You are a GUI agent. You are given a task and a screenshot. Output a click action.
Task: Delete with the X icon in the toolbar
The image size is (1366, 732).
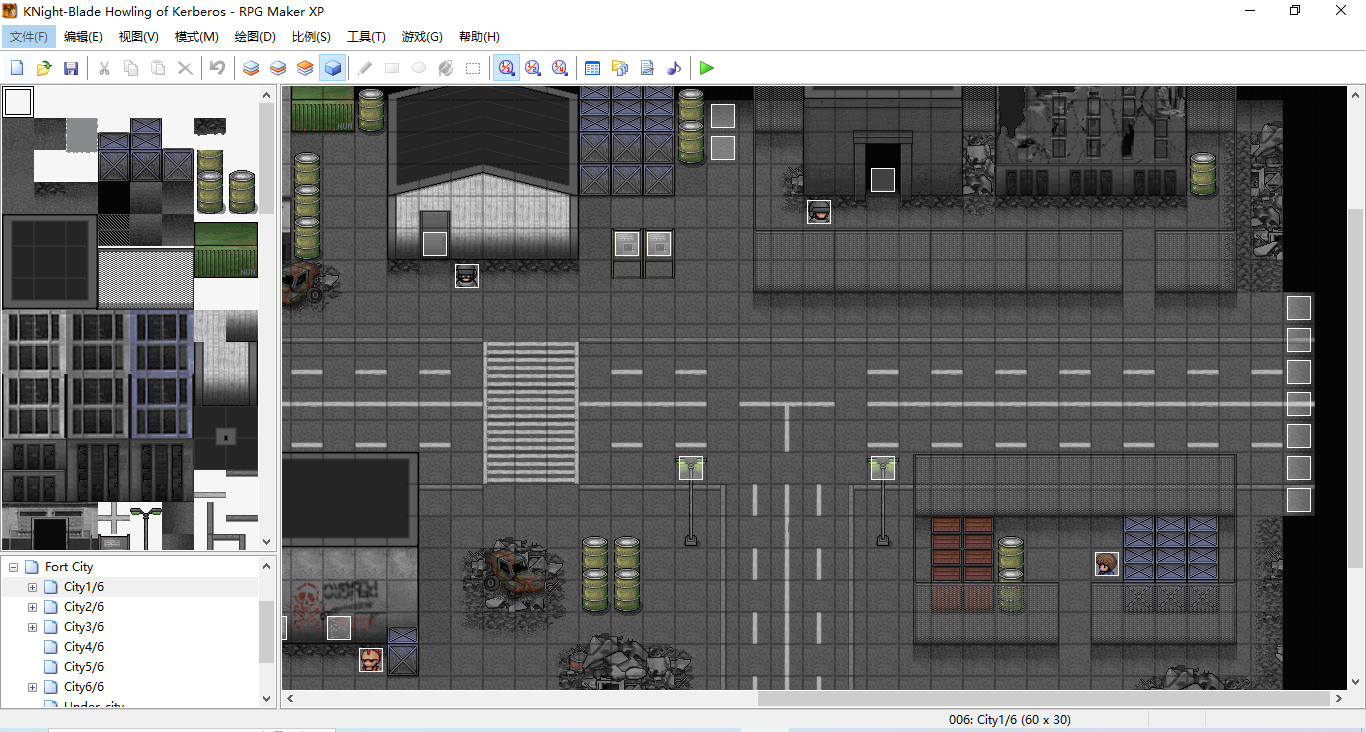pos(185,68)
